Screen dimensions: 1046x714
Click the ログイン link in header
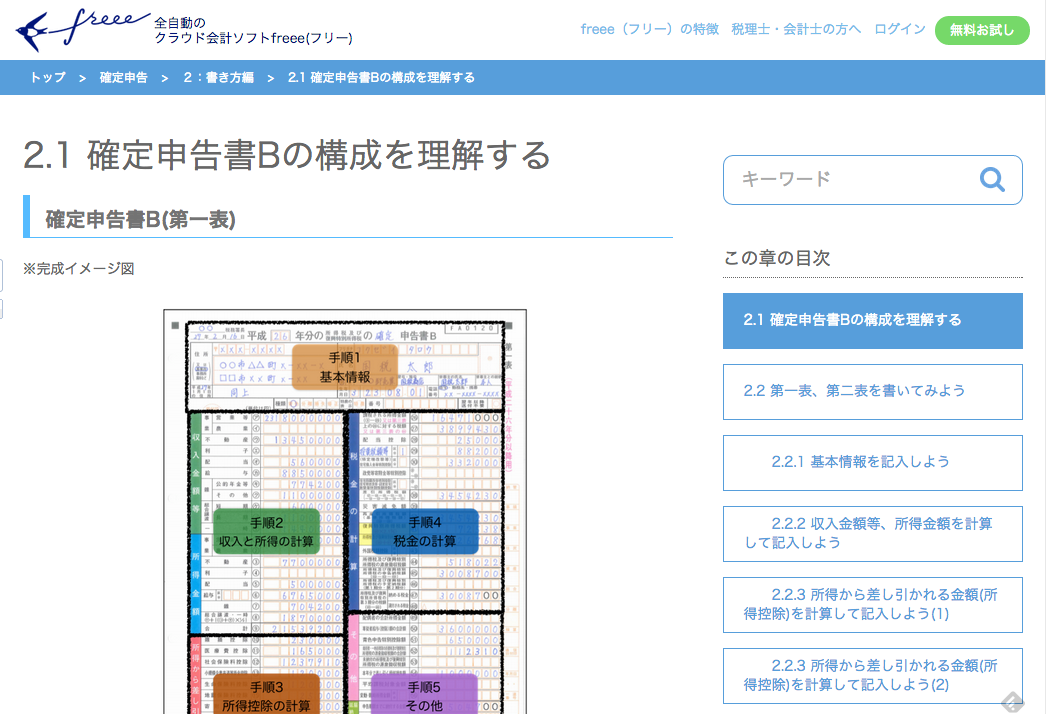(899, 29)
